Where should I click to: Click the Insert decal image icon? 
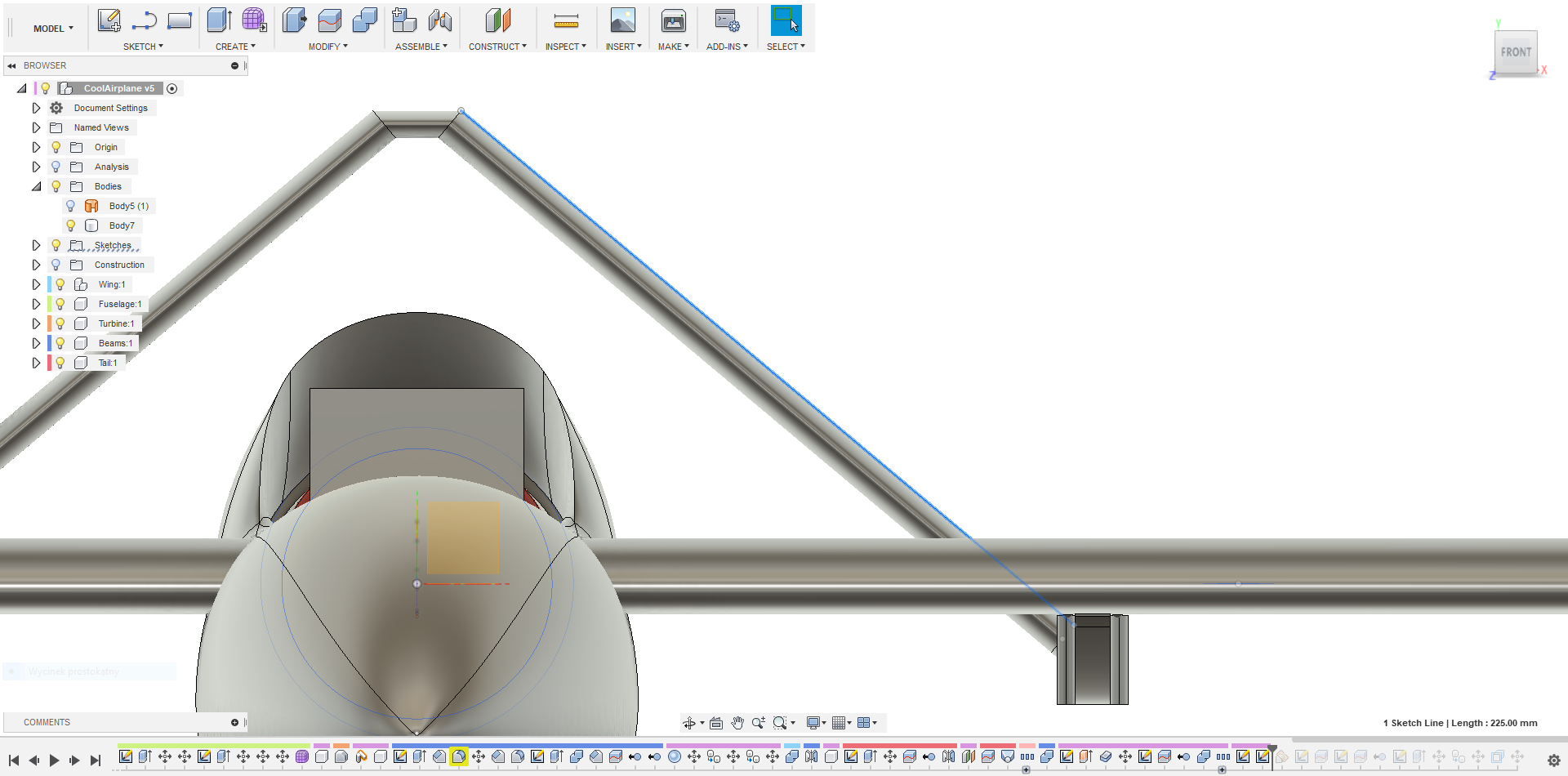[623, 20]
